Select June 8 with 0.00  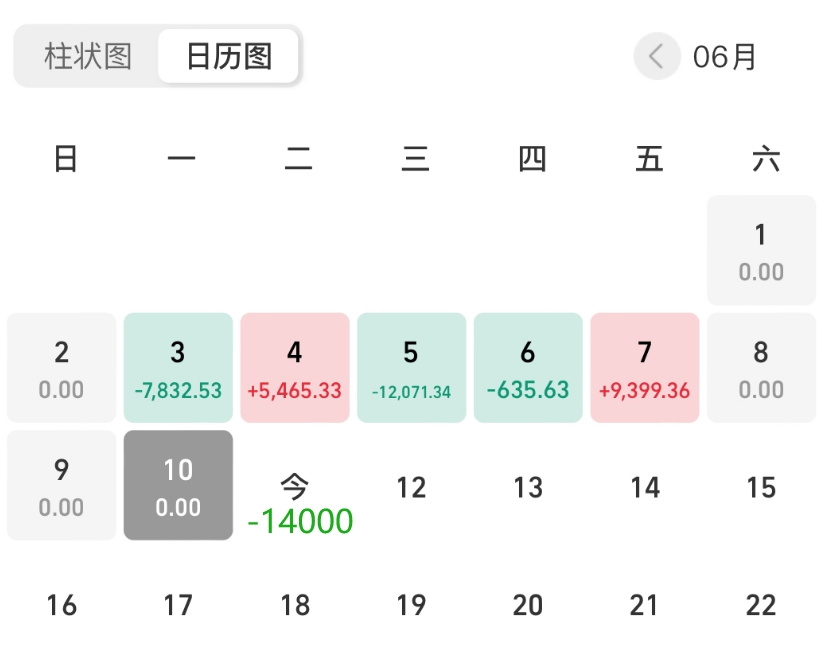click(x=761, y=368)
